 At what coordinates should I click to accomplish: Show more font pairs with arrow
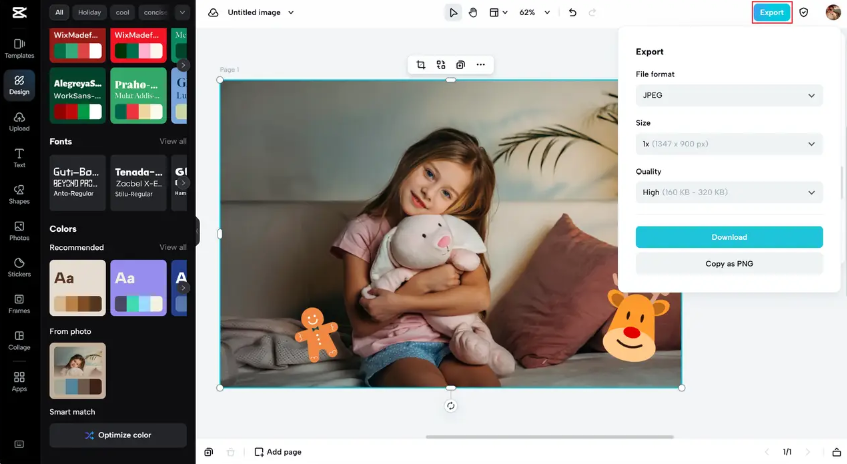[x=183, y=183]
